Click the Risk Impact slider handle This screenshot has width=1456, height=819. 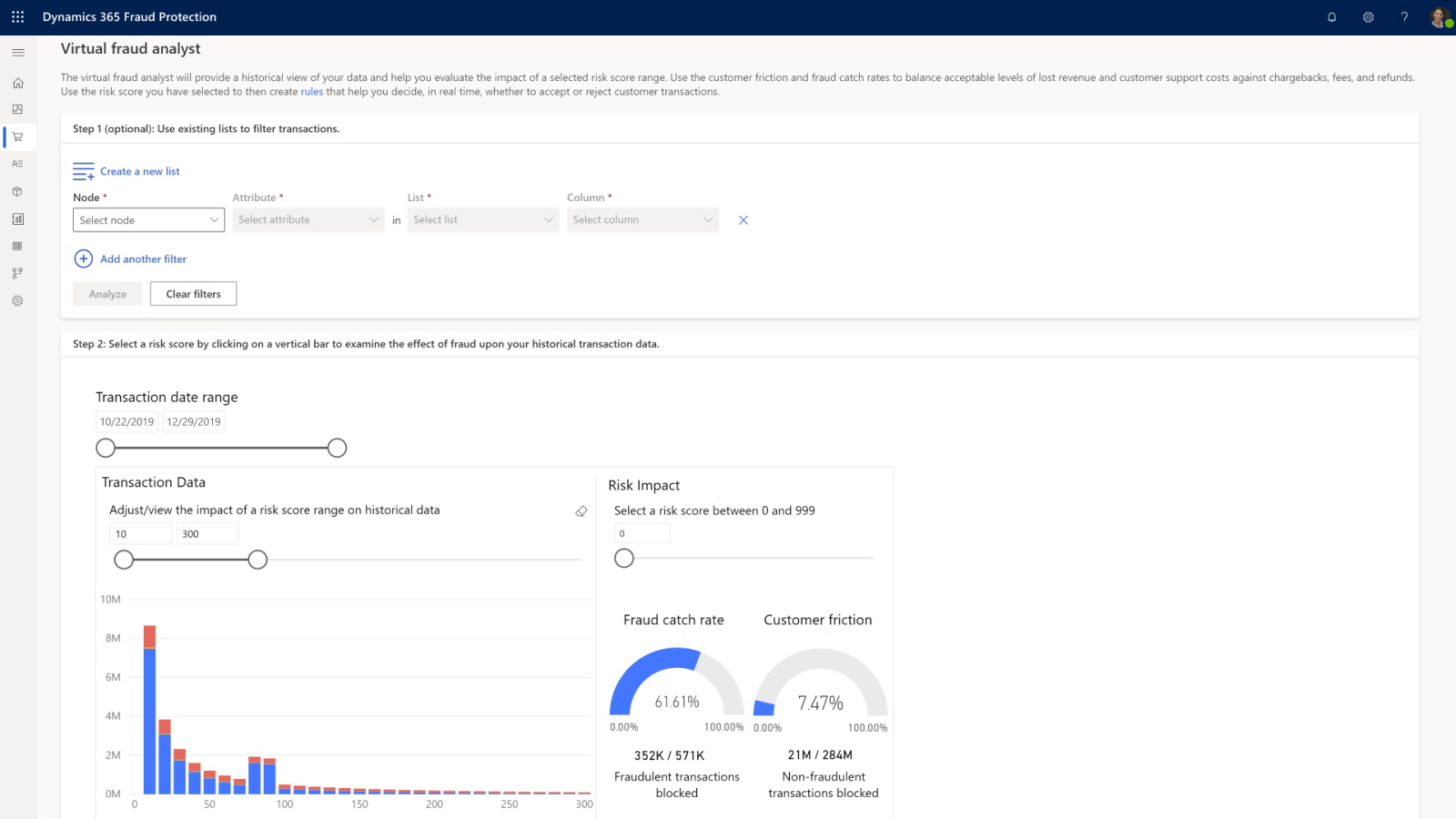coord(624,558)
